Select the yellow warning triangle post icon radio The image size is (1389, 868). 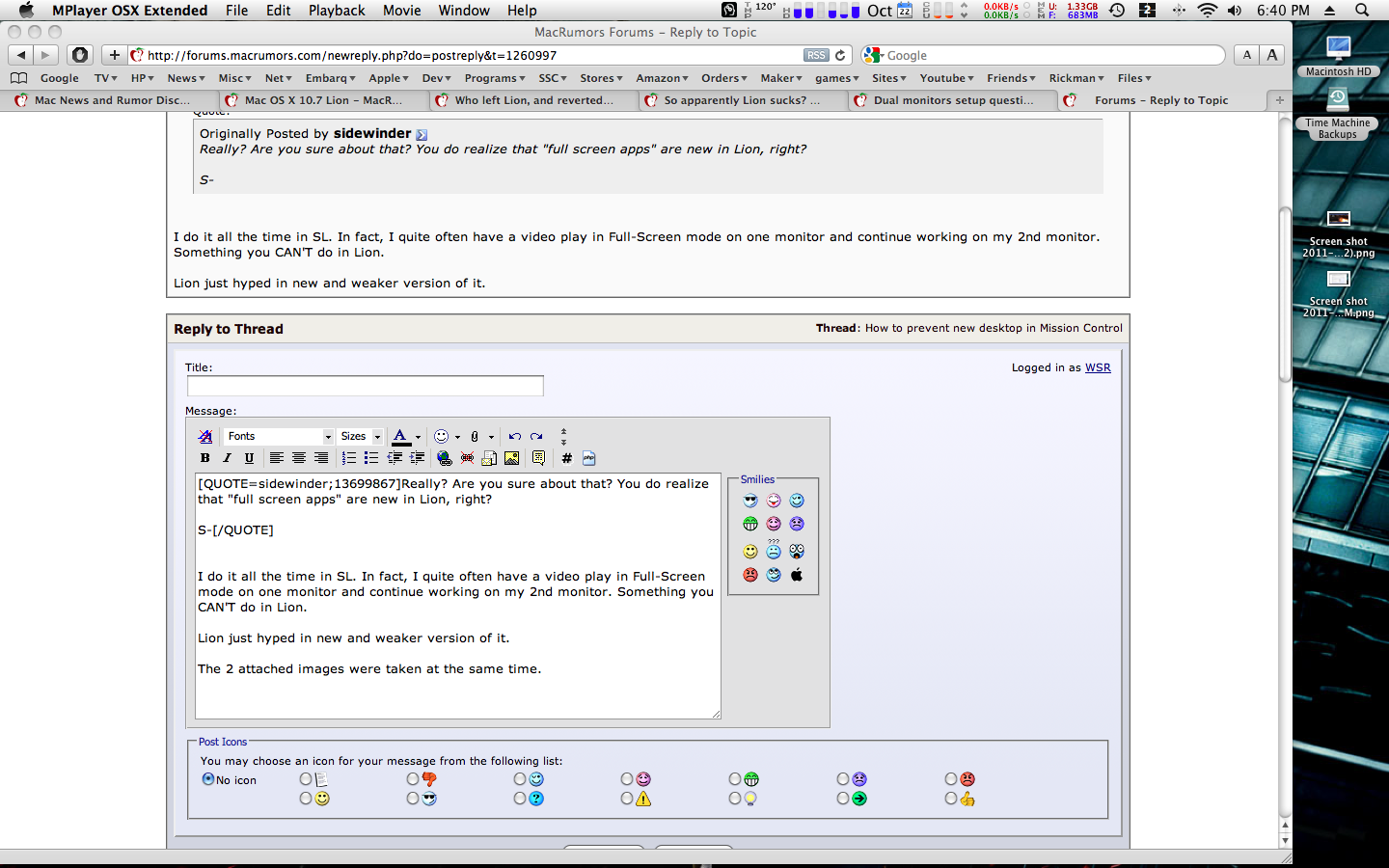click(x=628, y=799)
